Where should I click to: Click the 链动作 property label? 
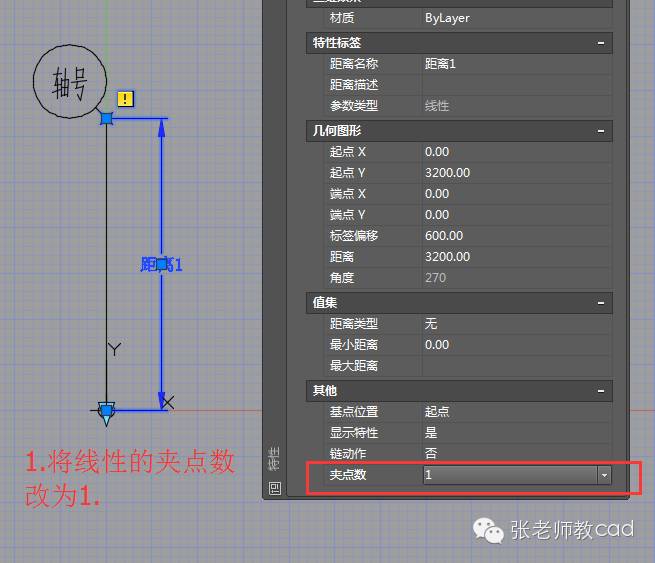[x=348, y=454]
